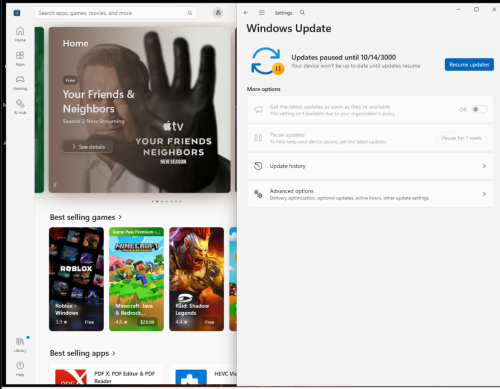Image resolution: width=500 pixels, height=389 pixels.
Task: Open Pause for 1 week dropdown
Action: [x=462, y=138]
